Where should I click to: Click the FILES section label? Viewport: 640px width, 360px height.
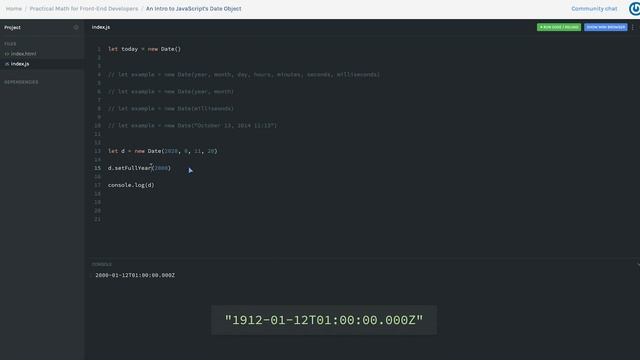(x=10, y=44)
